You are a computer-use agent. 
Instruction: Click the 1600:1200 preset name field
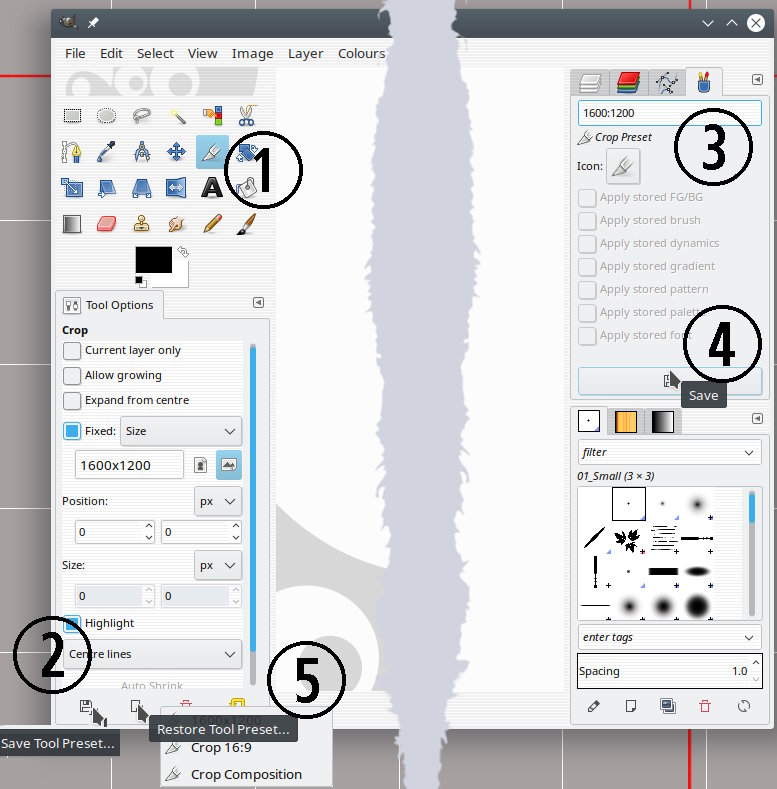pyautogui.click(x=669, y=113)
